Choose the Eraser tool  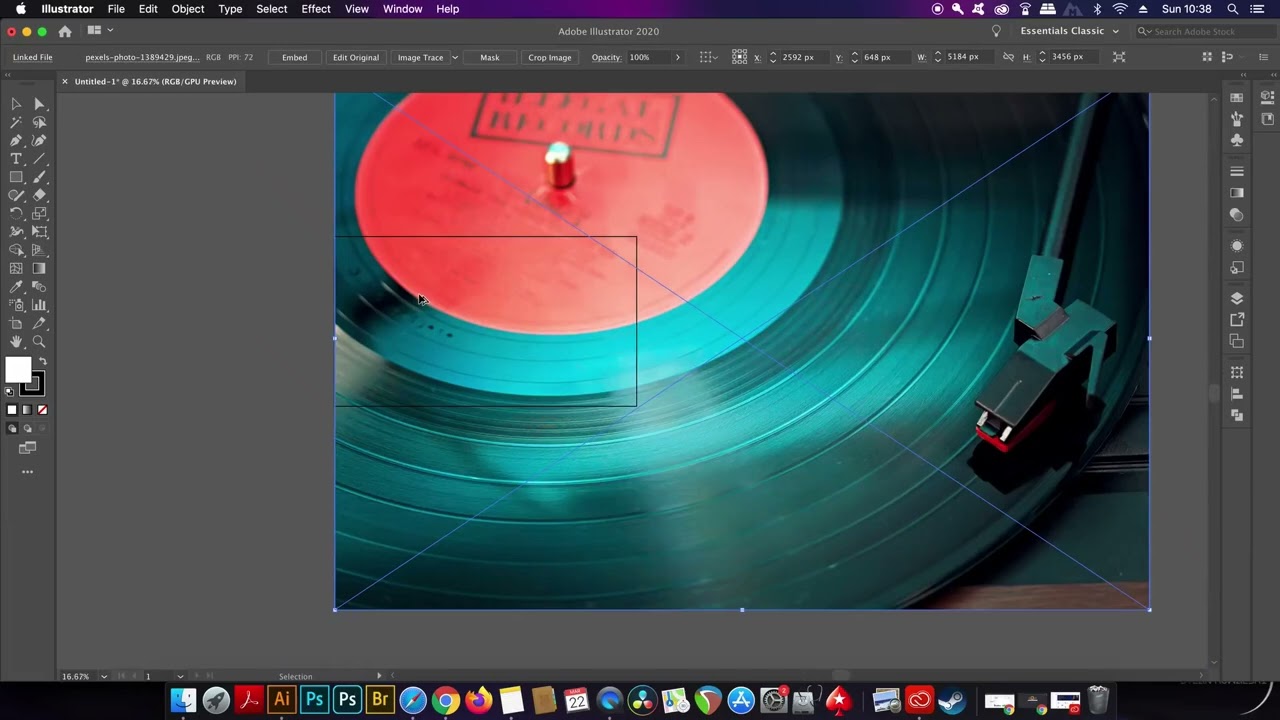pos(39,196)
